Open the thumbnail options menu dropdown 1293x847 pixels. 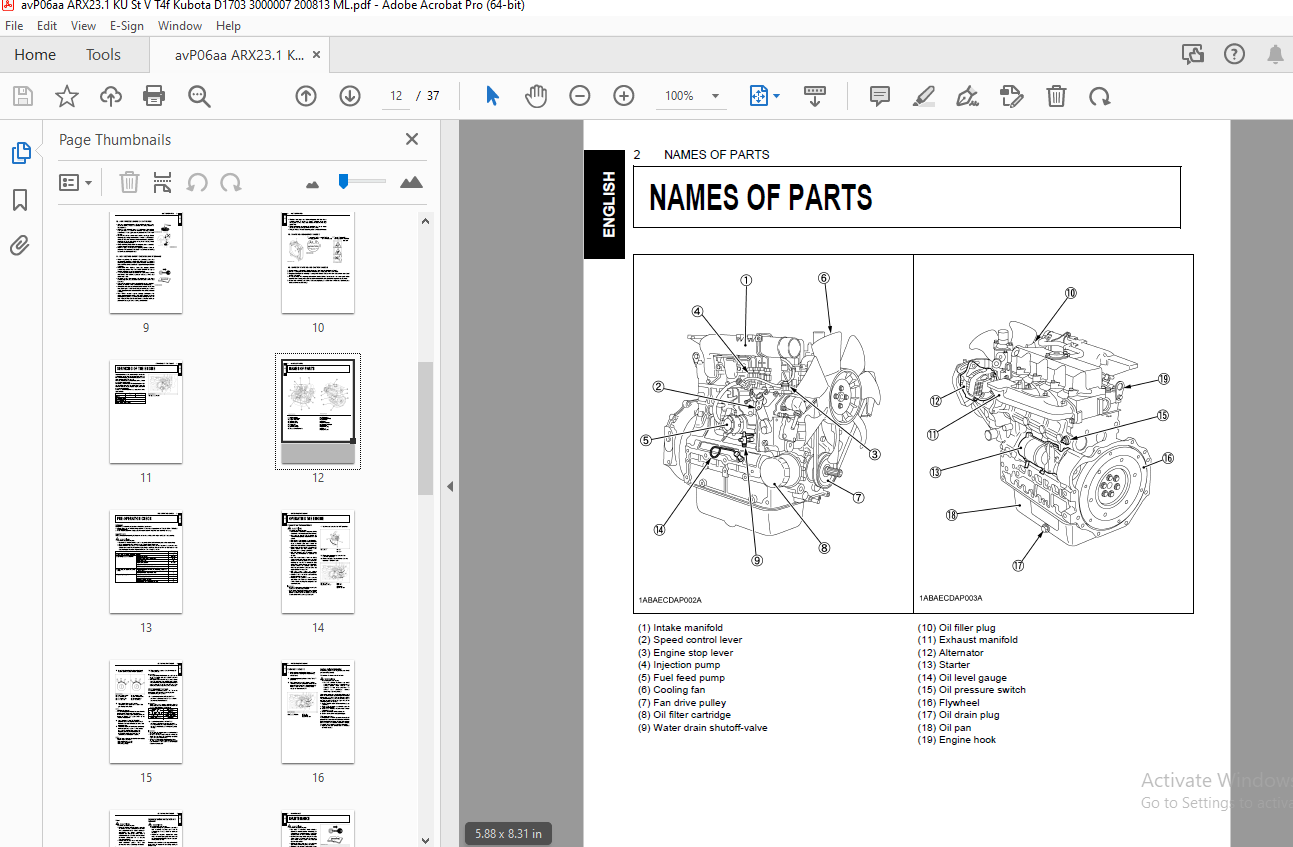(76, 183)
